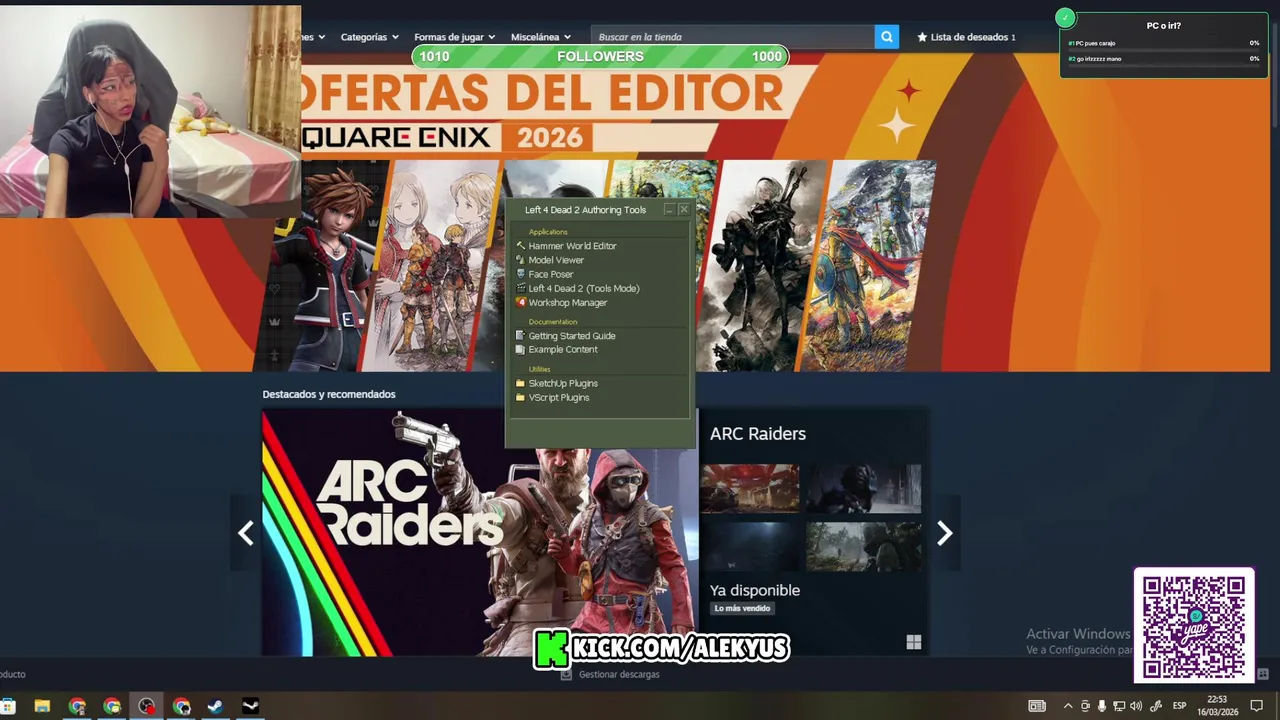Image resolution: width=1280 pixels, height=720 pixels.
Task: Open the volume control in system tray
Action: point(1136,706)
